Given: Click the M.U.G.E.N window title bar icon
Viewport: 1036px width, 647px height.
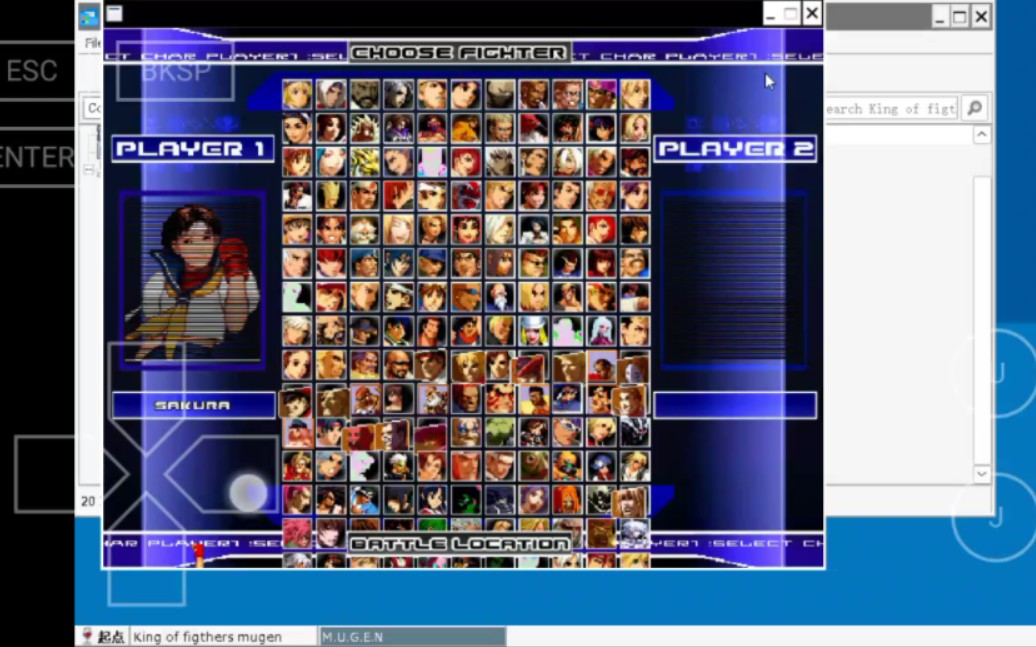Looking at the screenshot, I should pyautogui.click(x=114, y=13).
